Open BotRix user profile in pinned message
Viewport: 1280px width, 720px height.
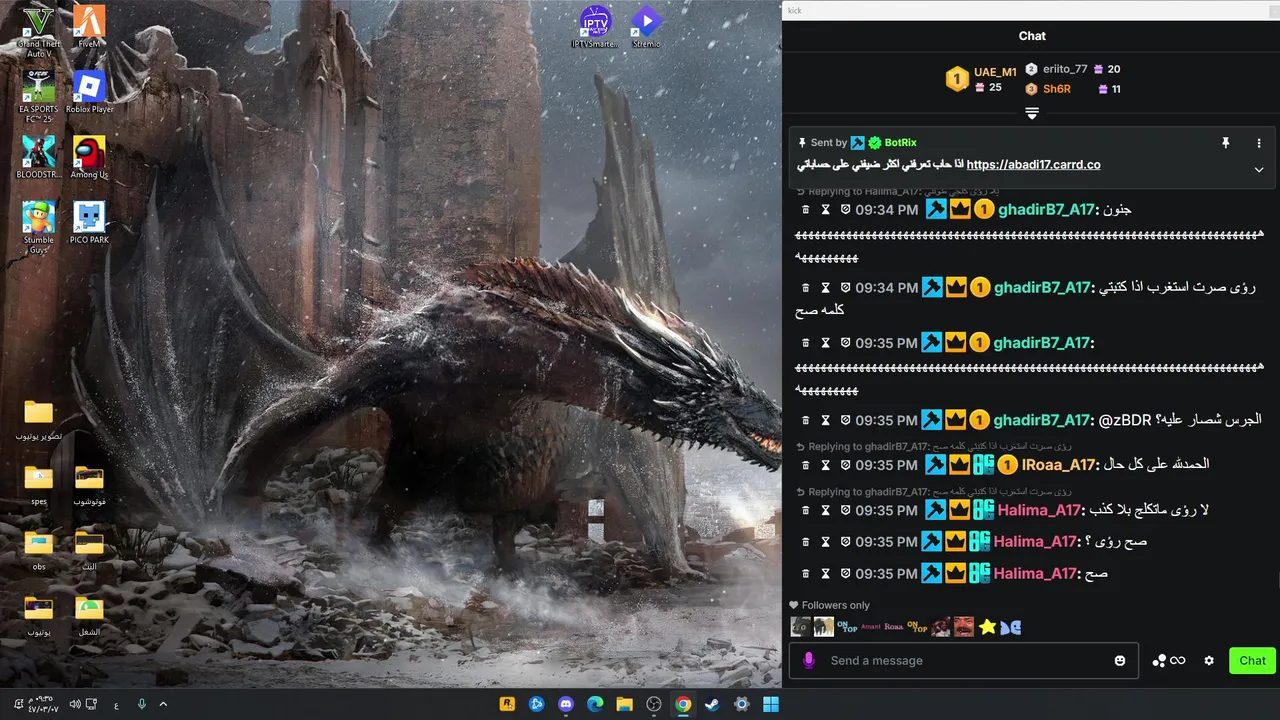point(901,143)
